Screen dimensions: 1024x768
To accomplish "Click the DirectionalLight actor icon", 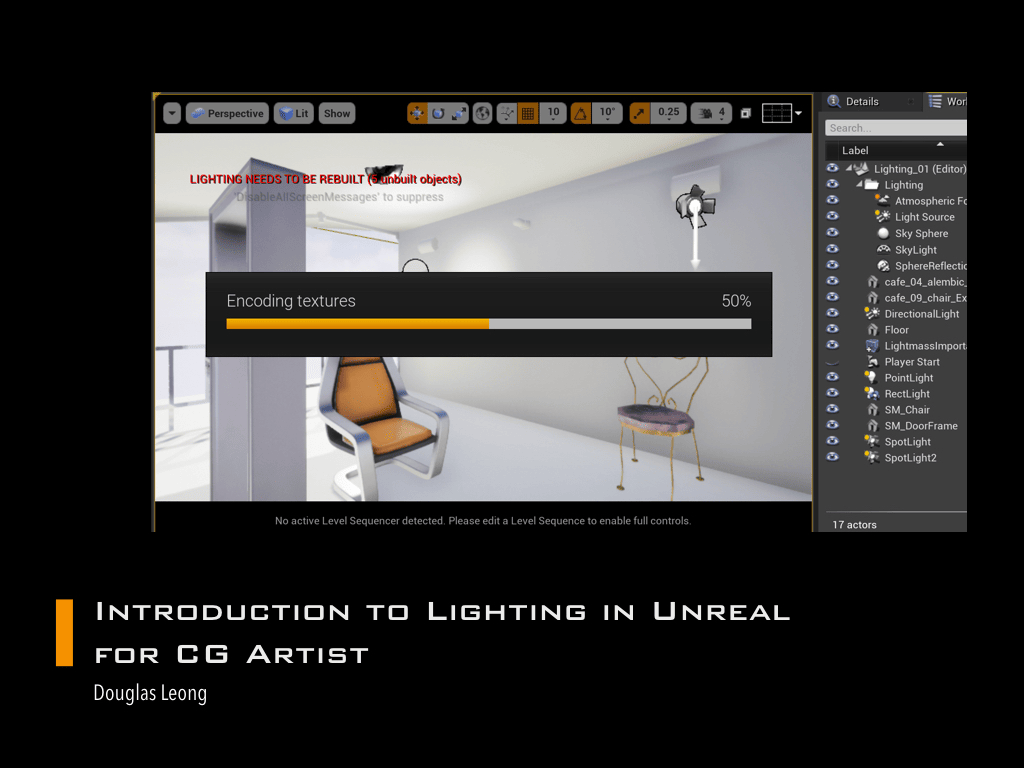I will pyautogui.click(x=872, y=313).
